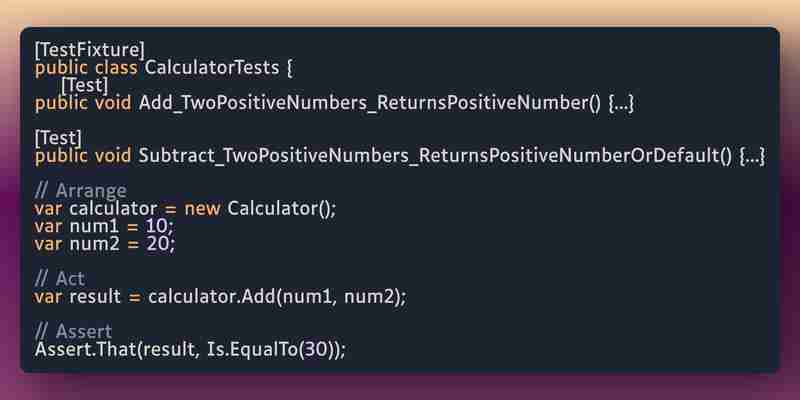Click the // Act comment
Screen dimensions: 800x400
pyautogui.click(x=60, y=279)
